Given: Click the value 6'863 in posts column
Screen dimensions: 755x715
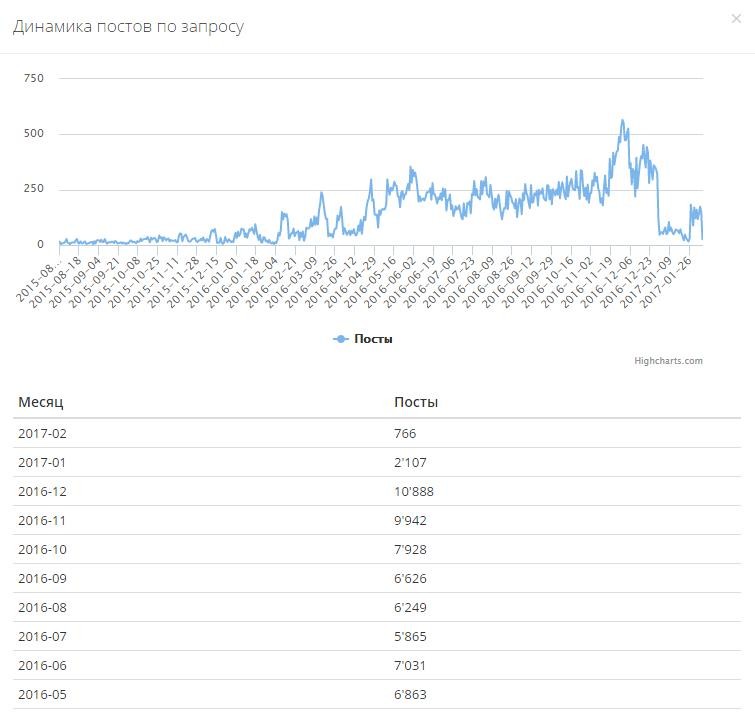Looking at the screenshot, I should pos(410,694).
